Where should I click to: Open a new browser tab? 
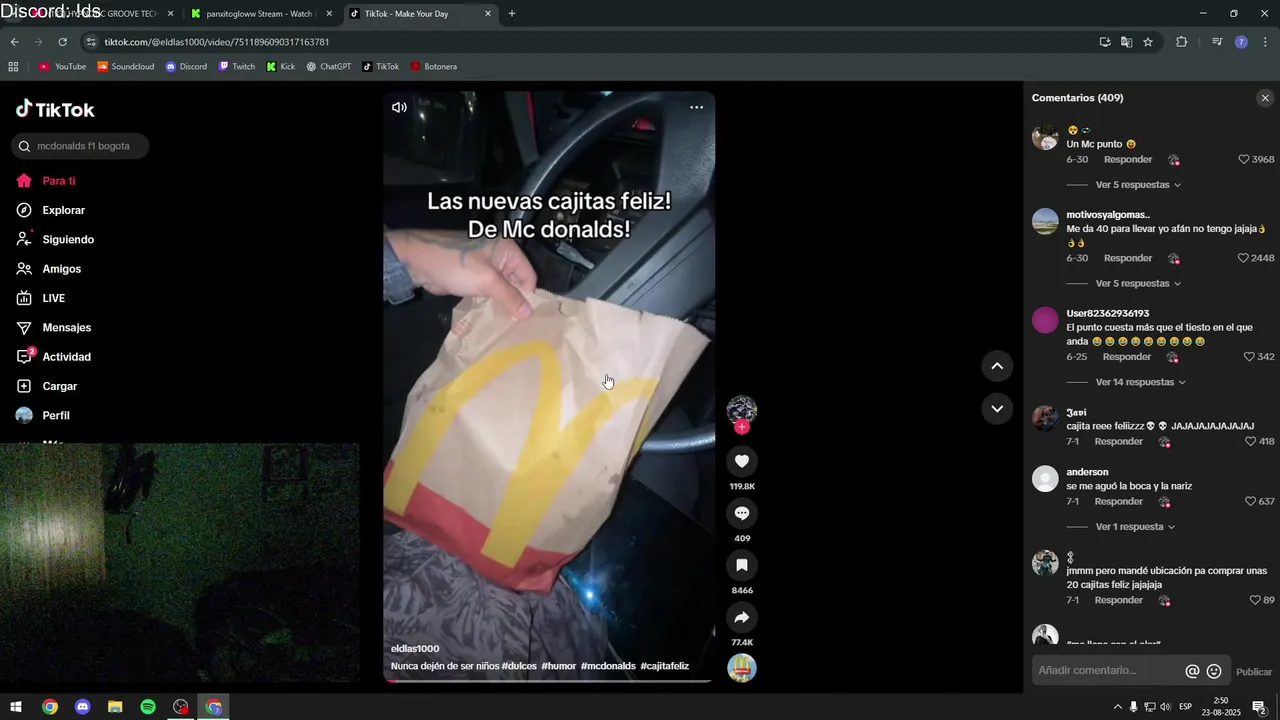tap(512, 14)
